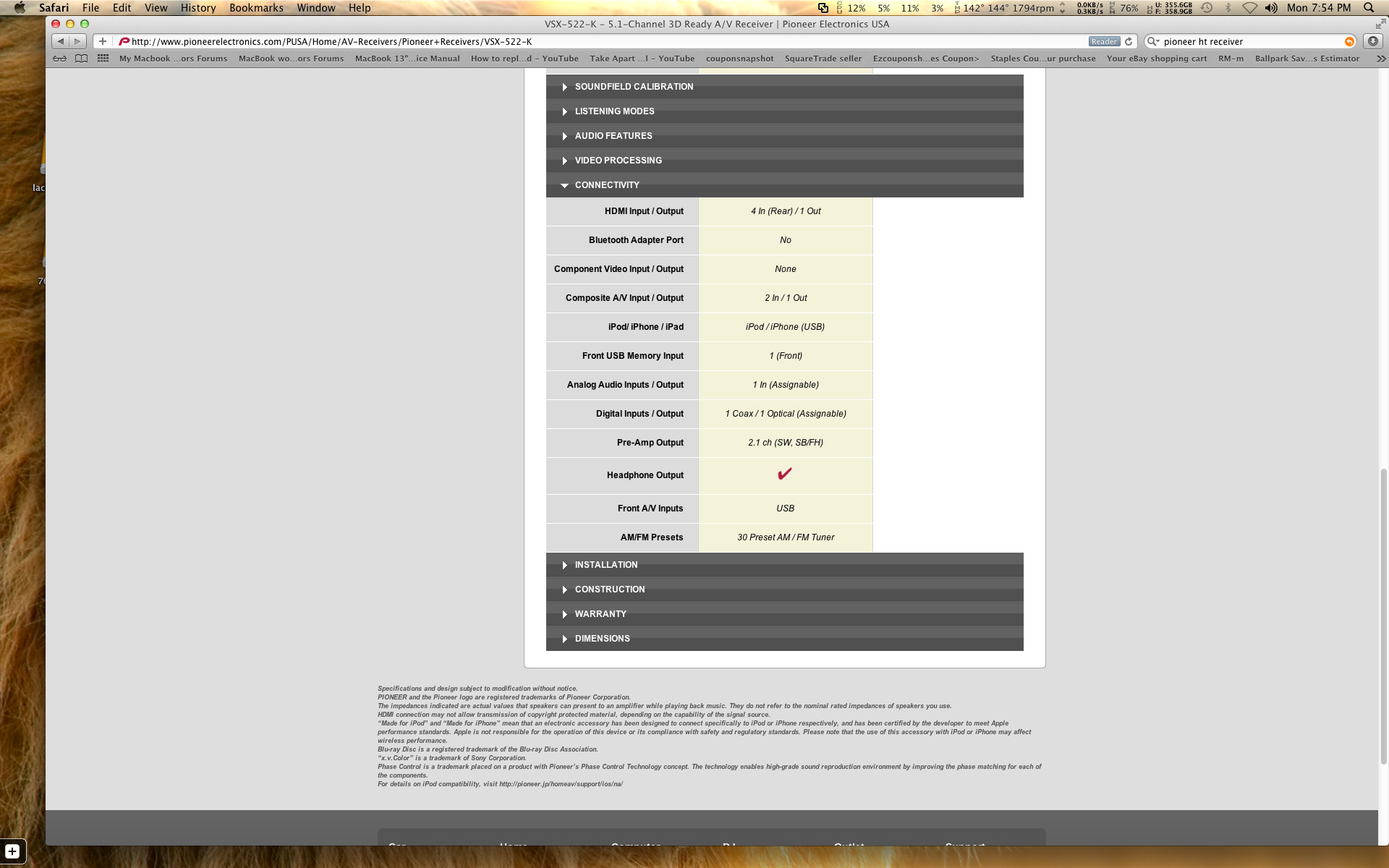The width and height of the screenshot is (1389, 868).
Task: Open Help menu
Action: (x=360, y=8)
